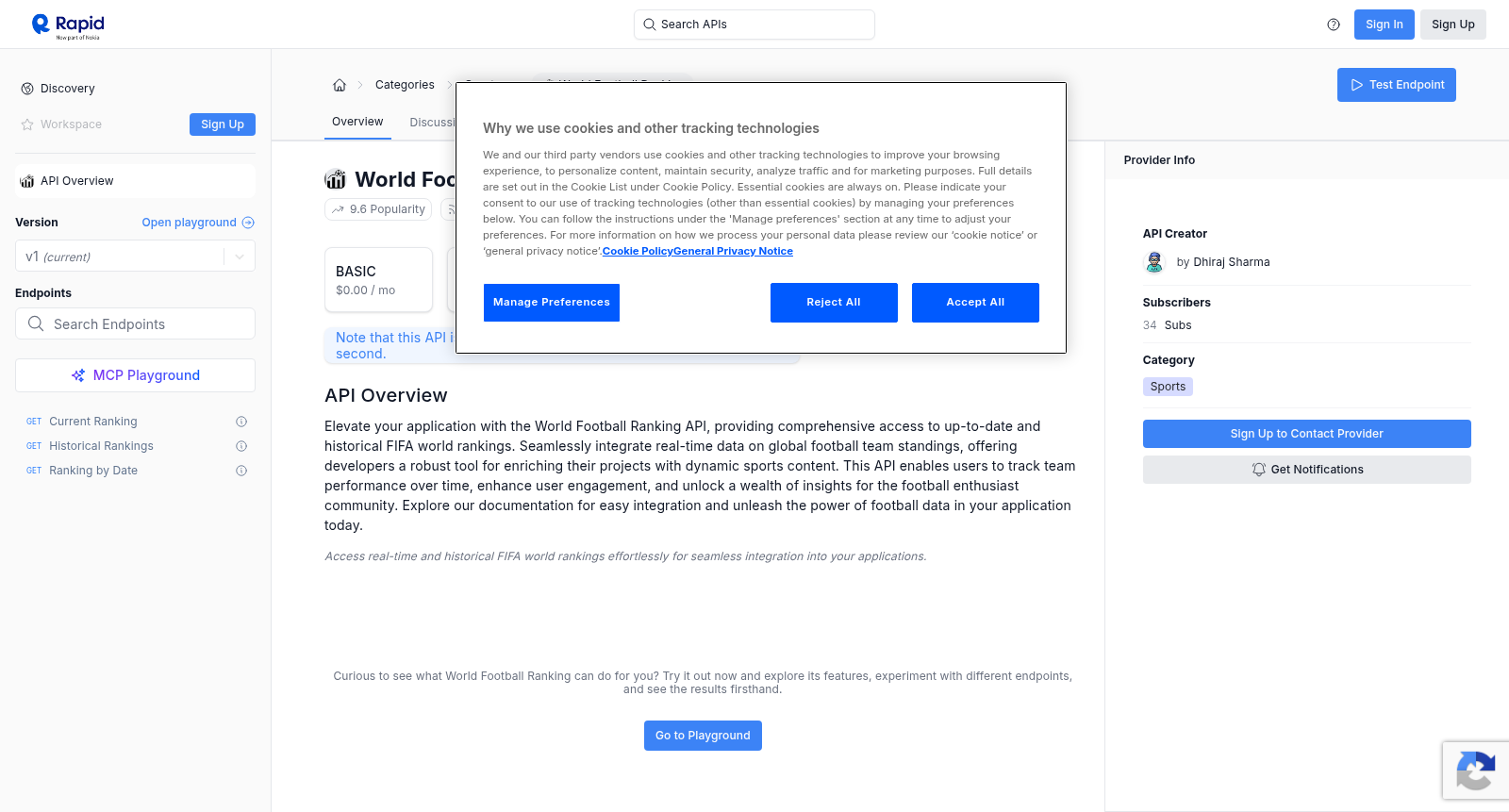Click the Dhiraj Sharma avatar

pyautogui.click(x=1154, y=262)
